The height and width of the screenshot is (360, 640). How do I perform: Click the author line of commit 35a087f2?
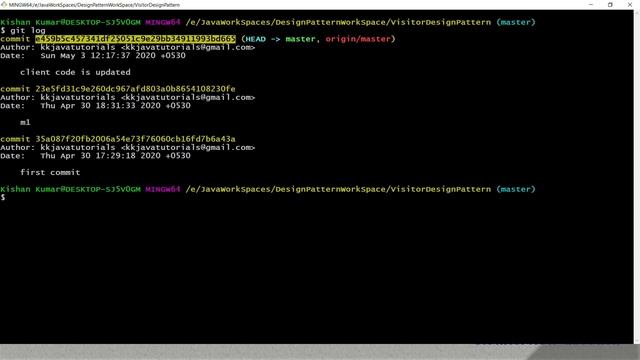[x=127, y=147]
